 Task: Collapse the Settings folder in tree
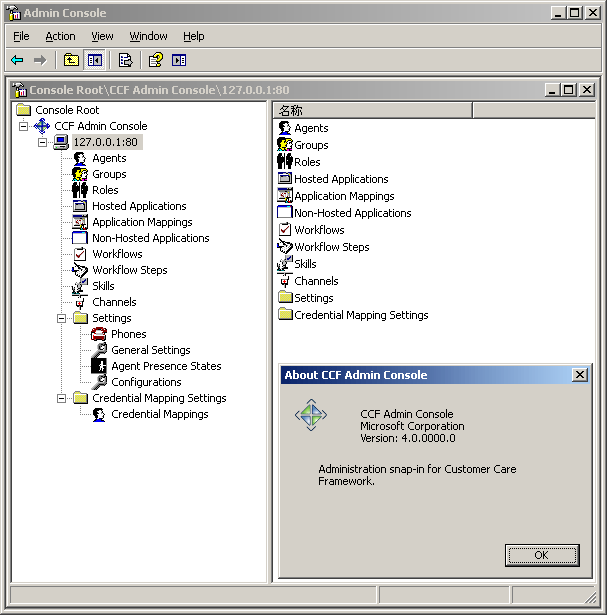pos(61,318)
